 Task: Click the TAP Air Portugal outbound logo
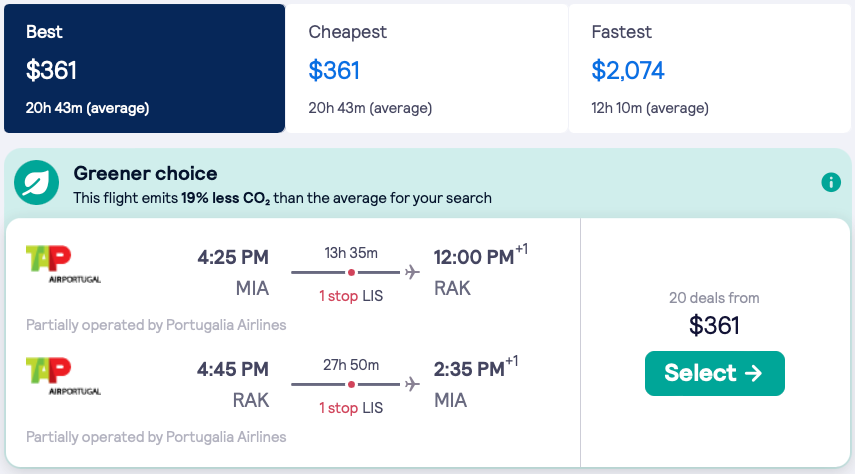tap(63, 263)
